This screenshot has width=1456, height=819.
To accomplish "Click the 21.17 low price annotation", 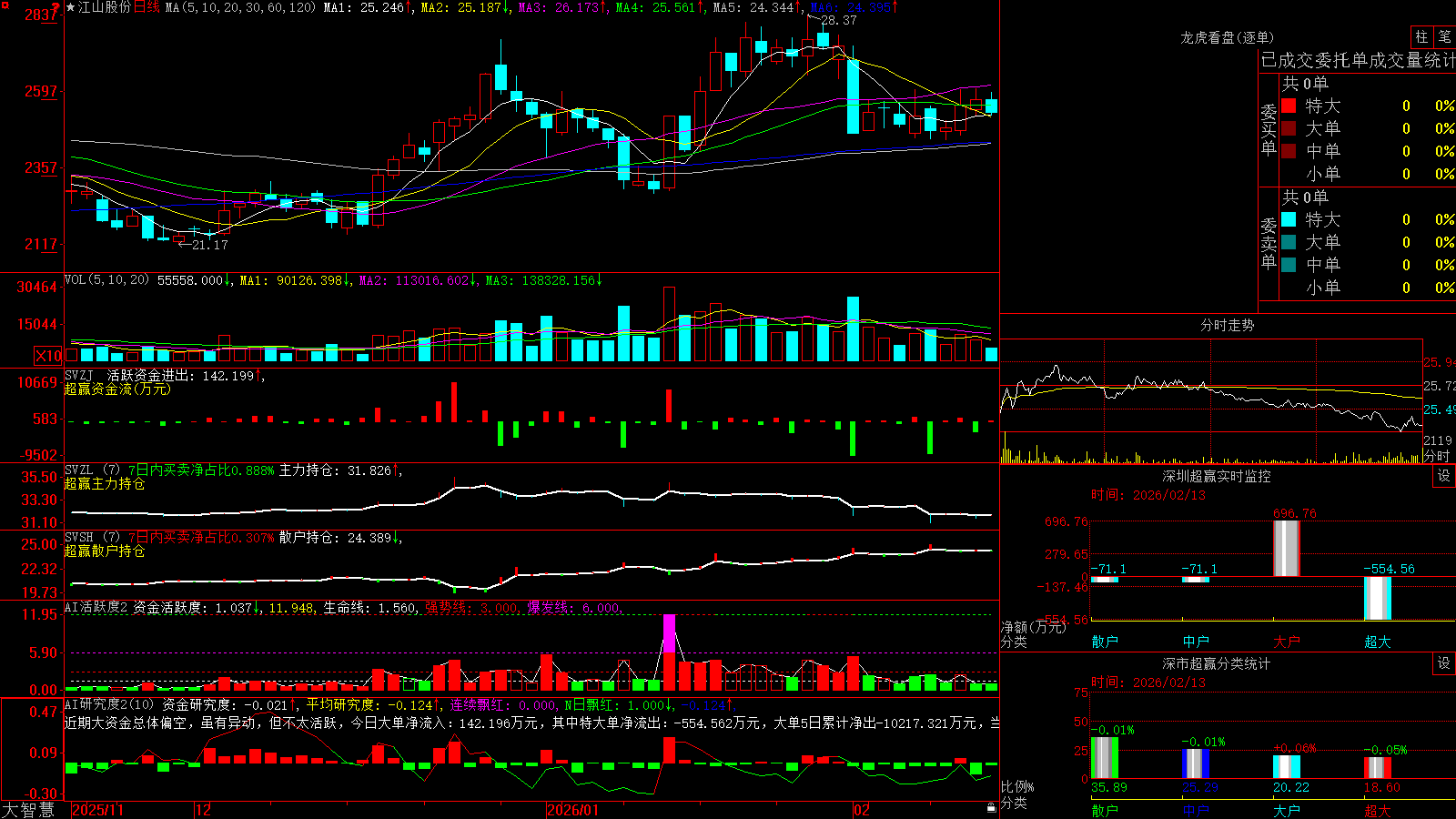I will (x=209, y=245).
